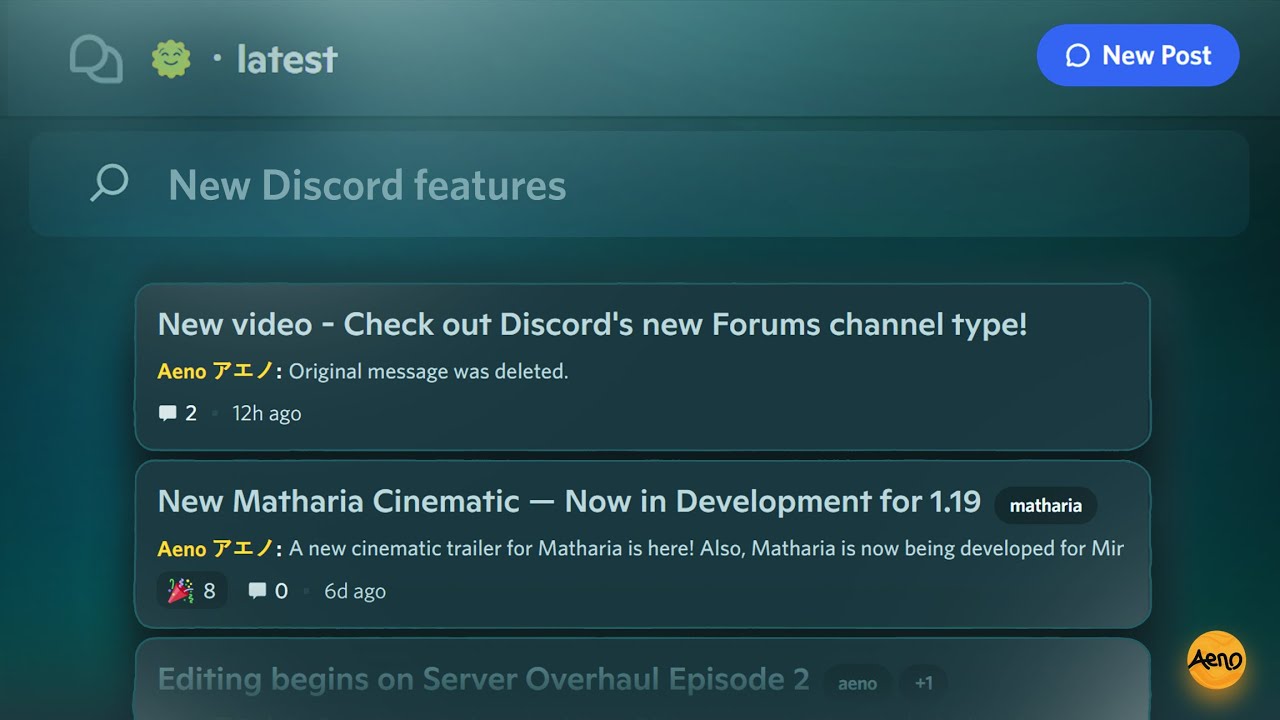Click the comment bubble icon showing 0 replies
Screen dimensions: 1280x720
click(258, 591)
